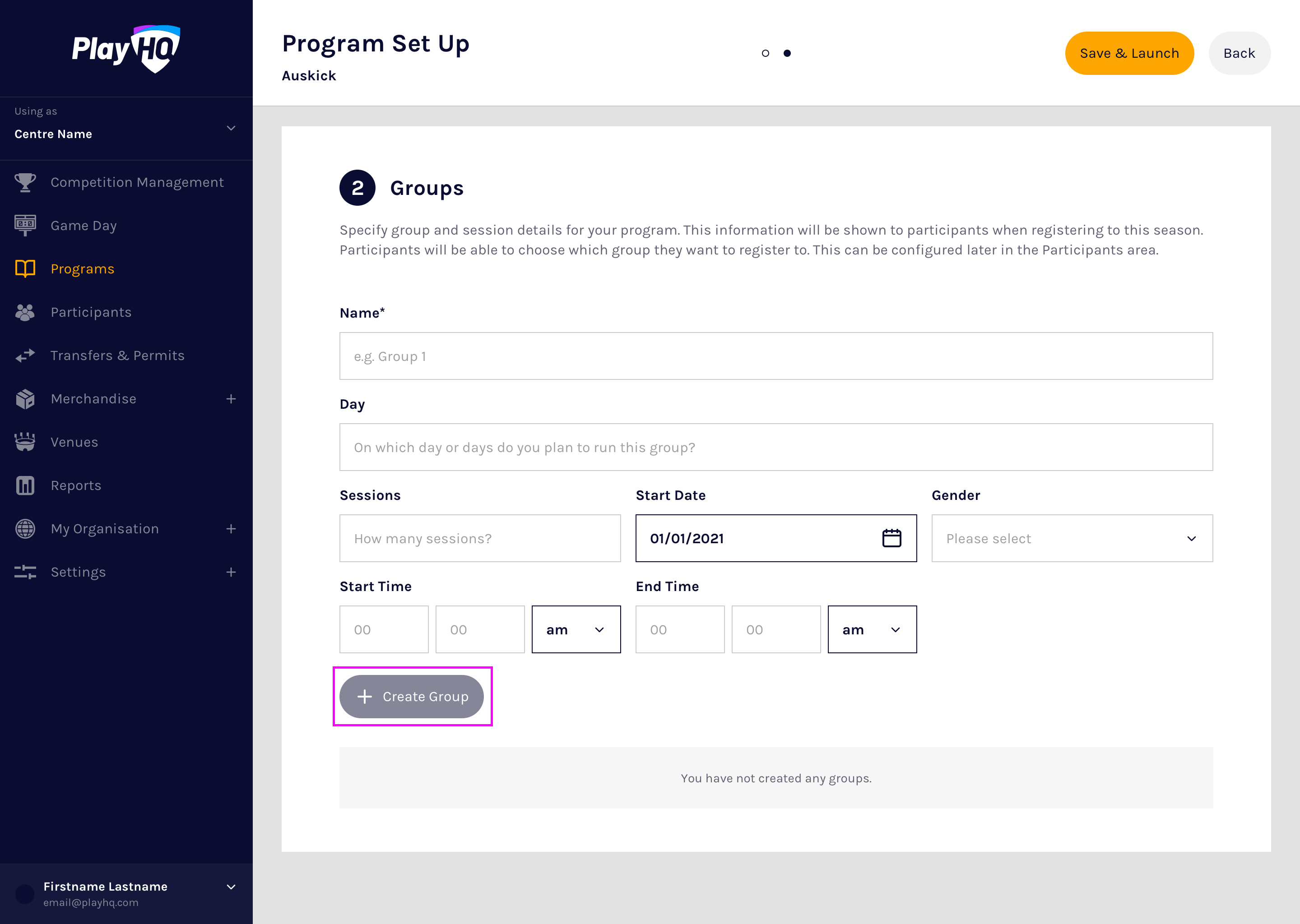The image size is (1300, 924).
Task: Expand the My Organisation submenu
Action: click(231, 529)
